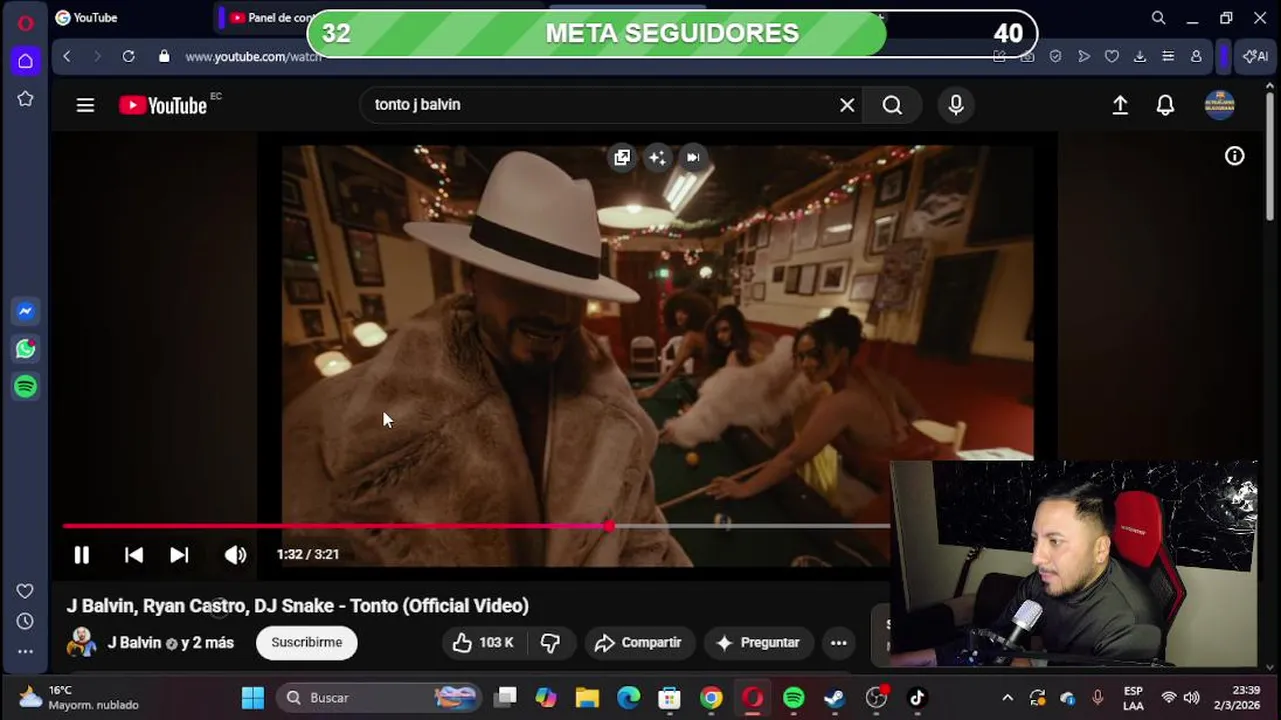
Task: Open Opera menu logo in sidebar
Action: 26,23
